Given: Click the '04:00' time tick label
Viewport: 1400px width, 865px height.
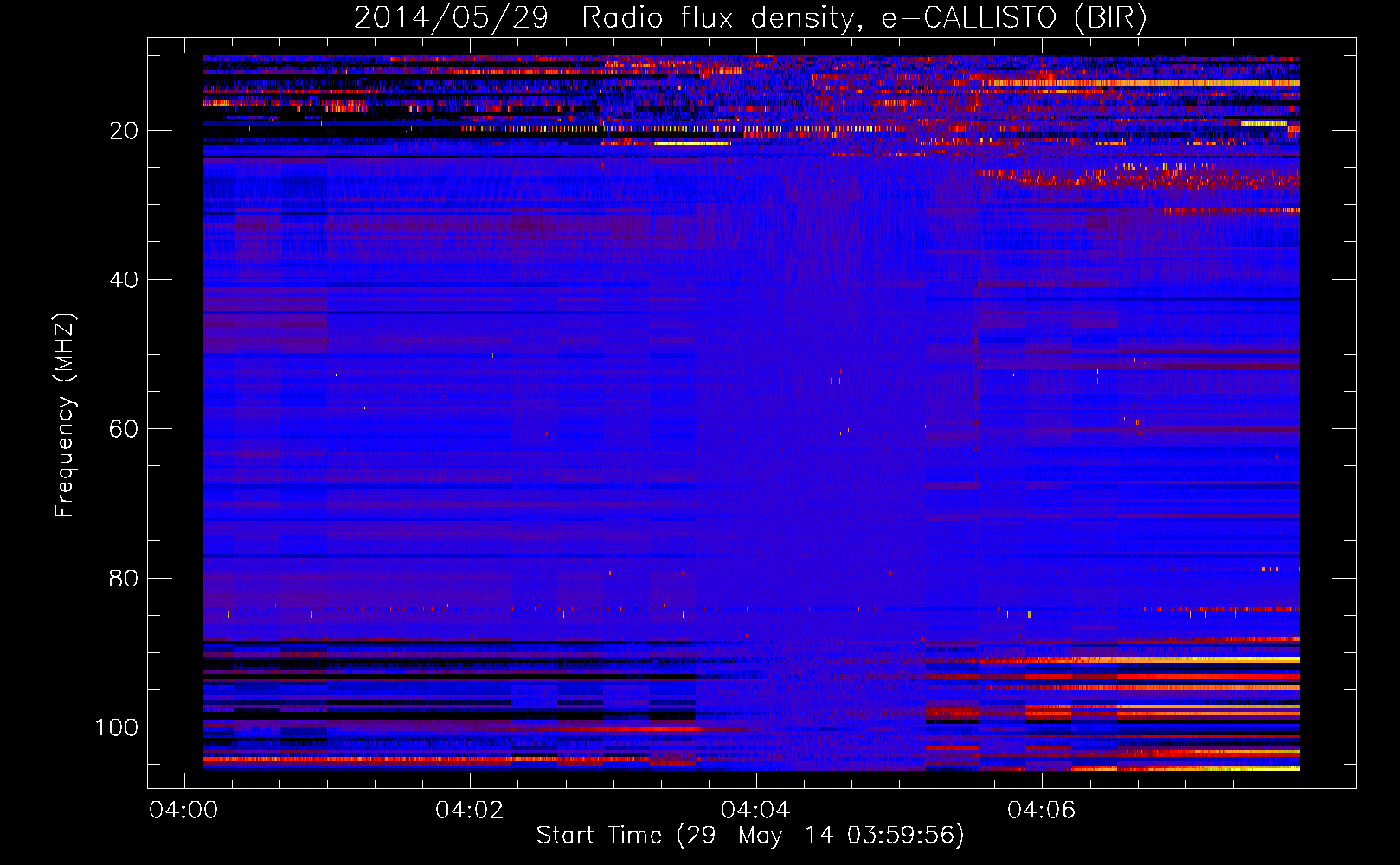Looking at the screenshot, I should pyautogui.click(x=183, y=811).
